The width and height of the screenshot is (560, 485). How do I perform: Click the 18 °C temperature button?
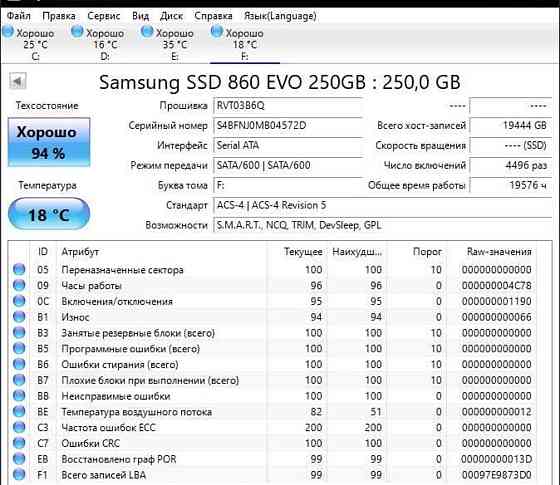49,214
